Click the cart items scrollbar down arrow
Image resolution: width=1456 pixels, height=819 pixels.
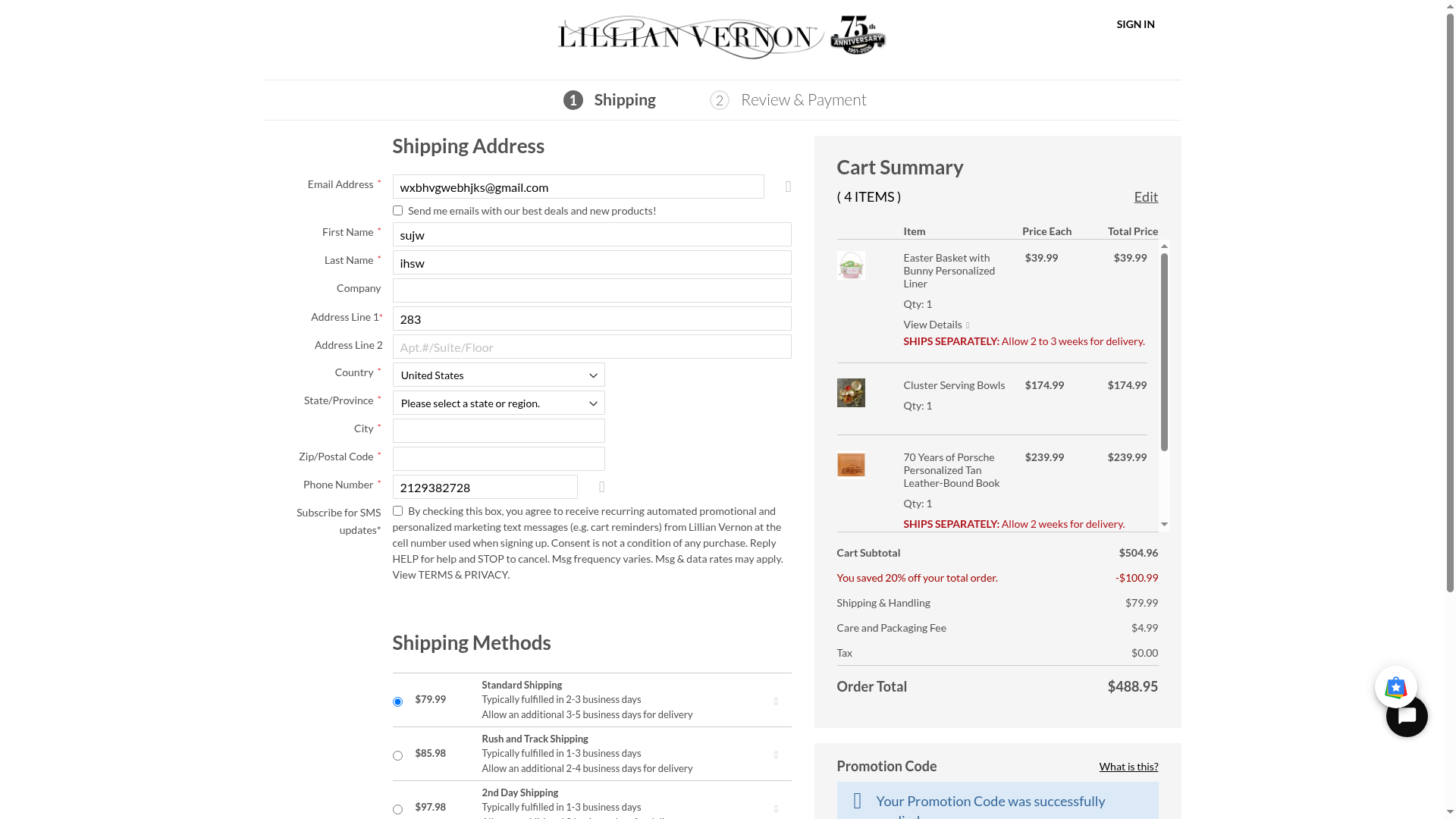1164,525
